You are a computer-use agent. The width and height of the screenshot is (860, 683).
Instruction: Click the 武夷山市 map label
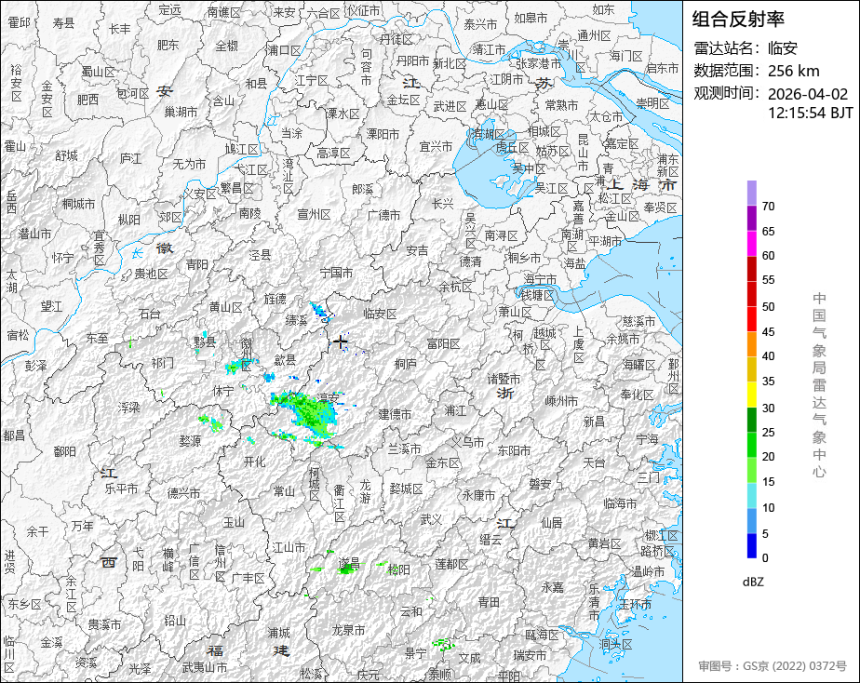click(205, 668)
